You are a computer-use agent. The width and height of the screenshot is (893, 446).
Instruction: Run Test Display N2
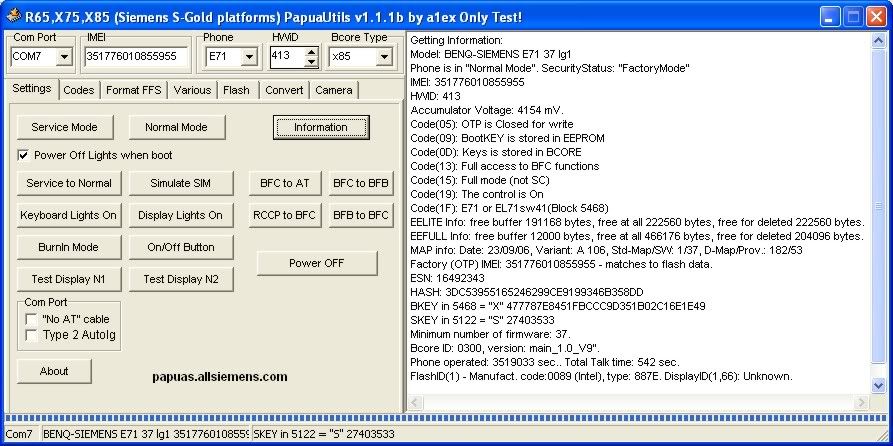point(181,279)
